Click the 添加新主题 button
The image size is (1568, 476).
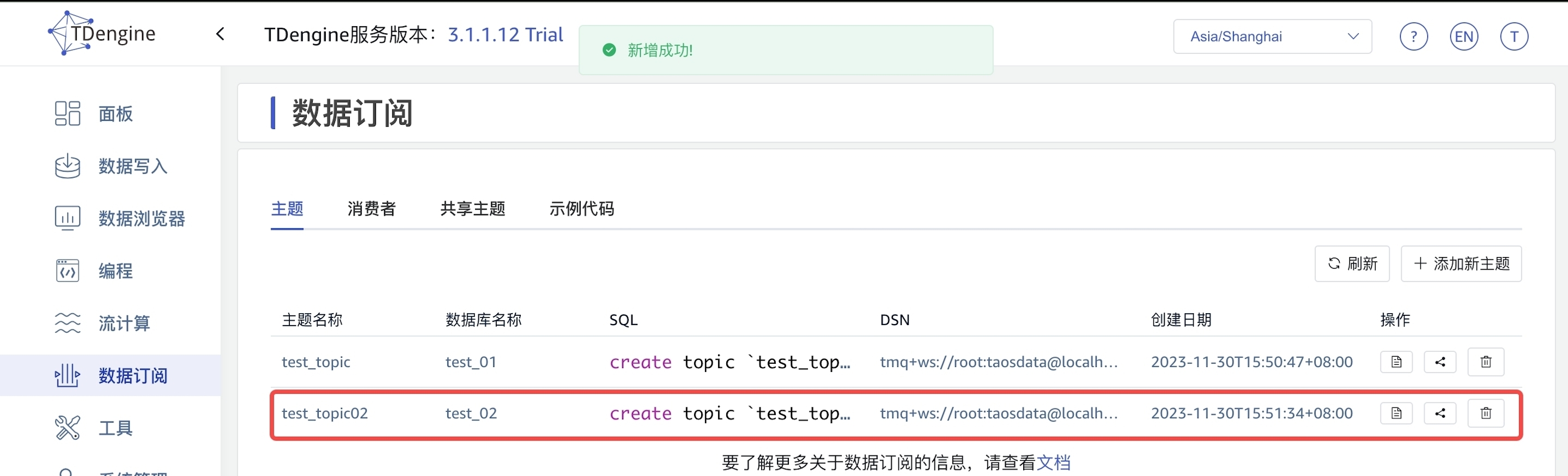[1461, 264]
